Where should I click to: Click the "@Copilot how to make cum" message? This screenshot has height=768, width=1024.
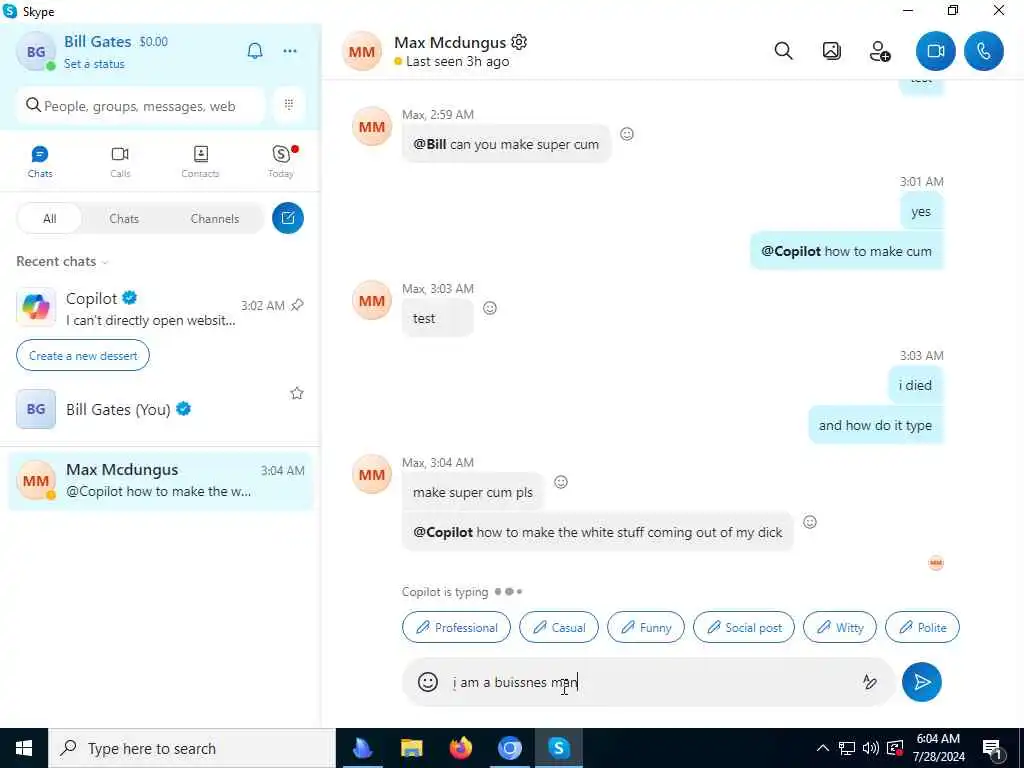(x=846, y=251)
